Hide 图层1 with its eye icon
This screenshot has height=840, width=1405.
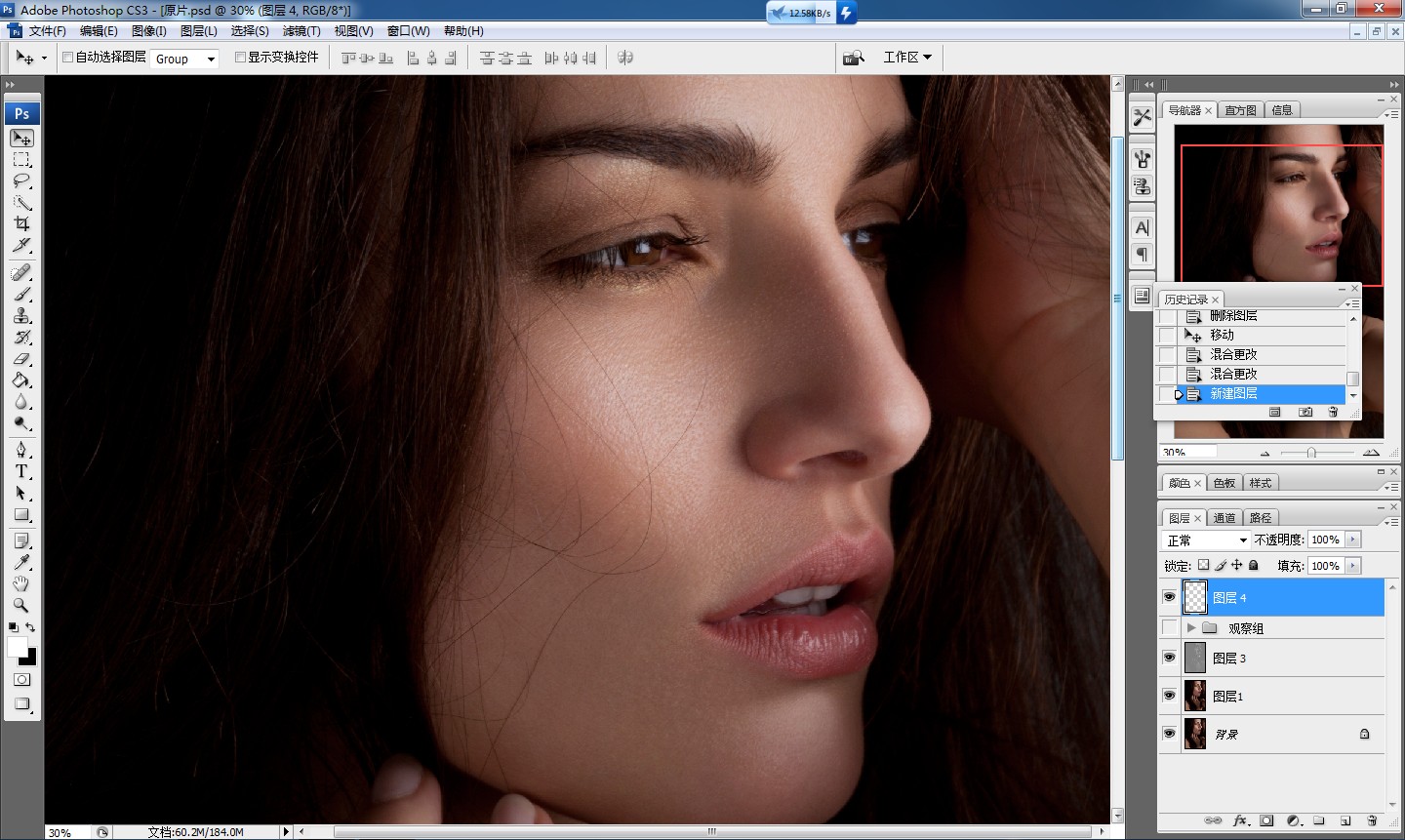1169,696
